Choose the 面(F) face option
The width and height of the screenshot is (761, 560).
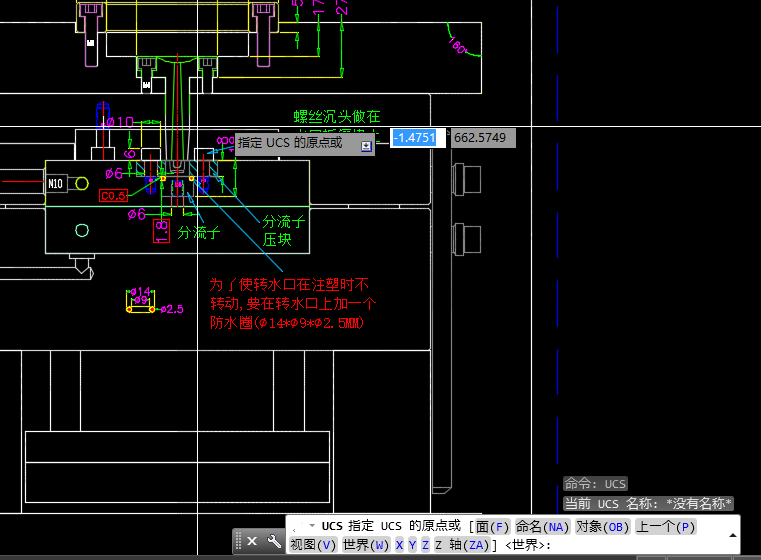click(x=492, y=527)
